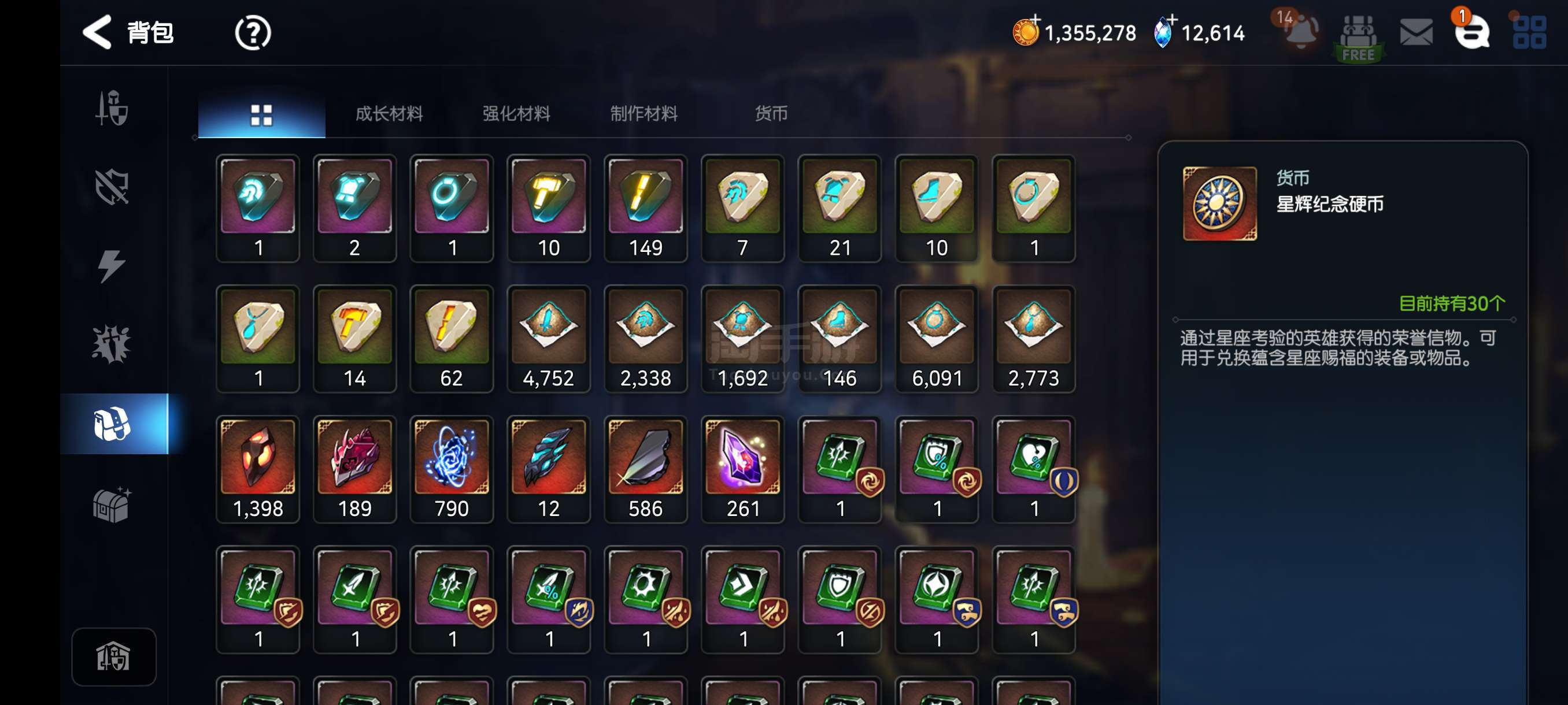Switch to the 强化材料 tab
This screenshot has height=705, width=1568.
coord(516,114)
